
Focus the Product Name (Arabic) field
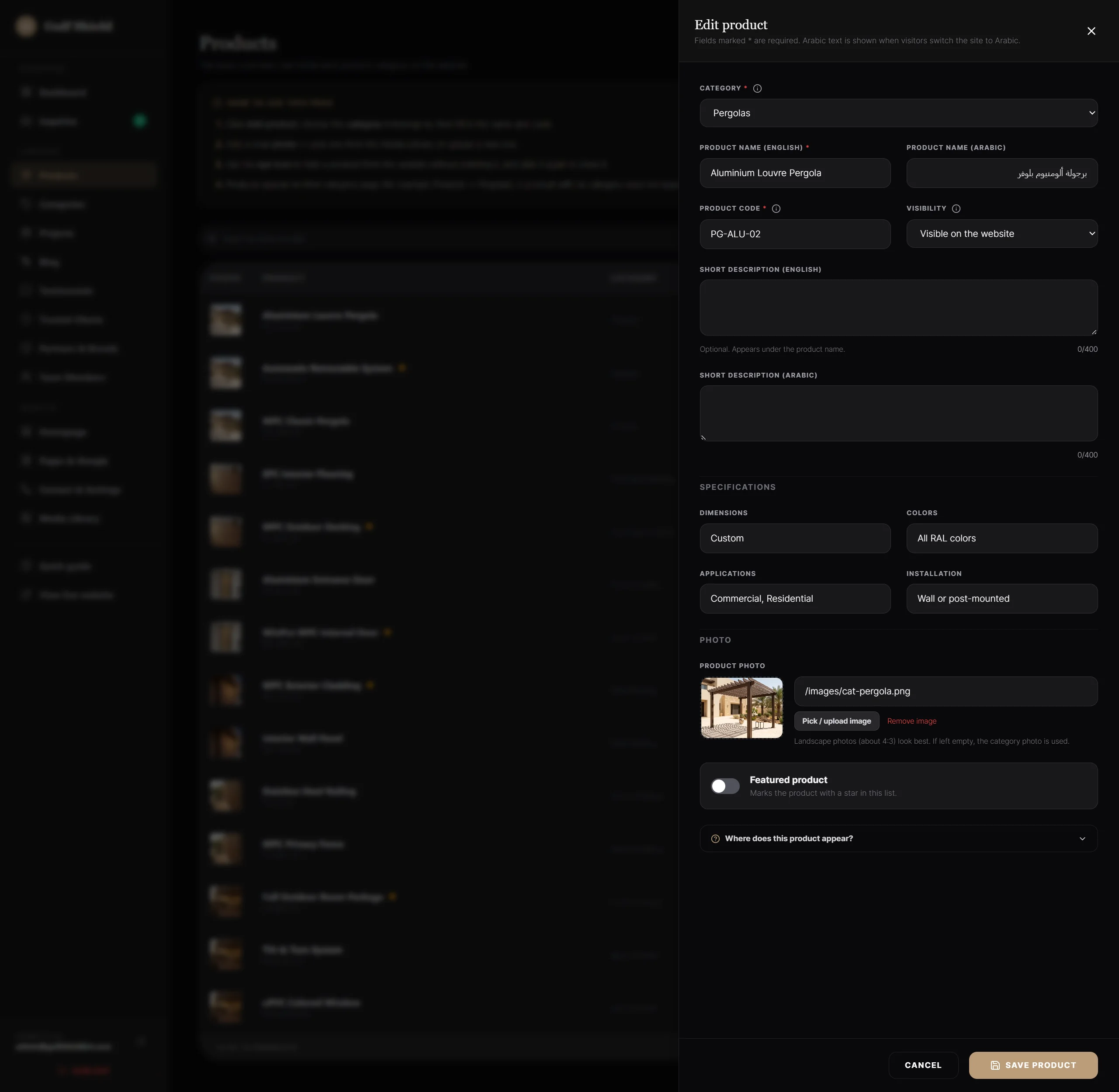click(x=1001, y=173)
